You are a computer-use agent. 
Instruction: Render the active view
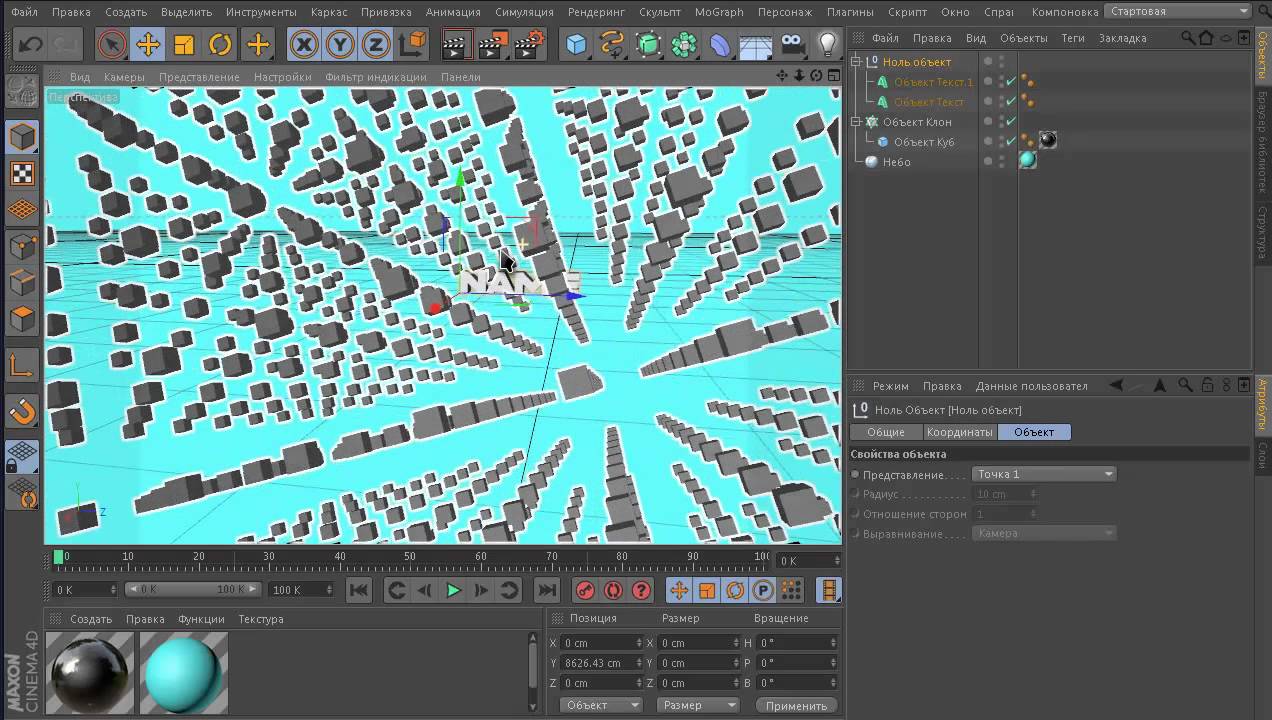(x=456, y=45)
